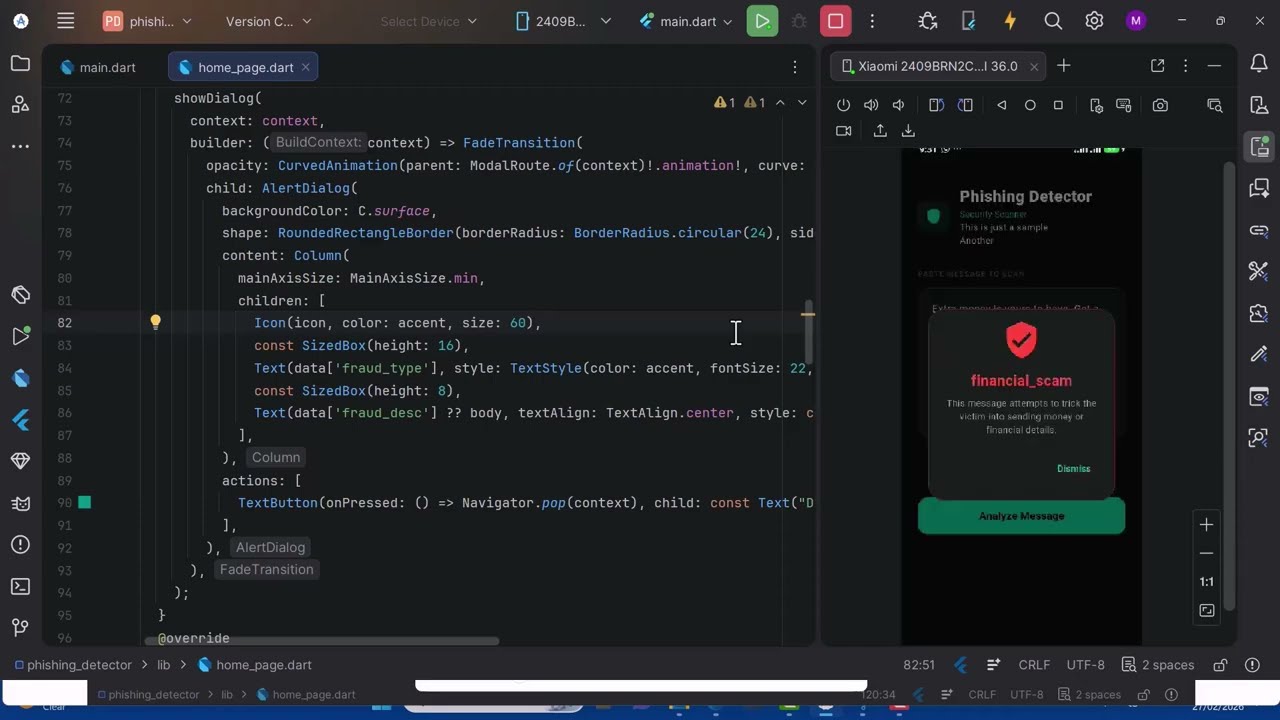Tap device Back navigation button
1280x720 pixels.
(x=1001, y=105)
